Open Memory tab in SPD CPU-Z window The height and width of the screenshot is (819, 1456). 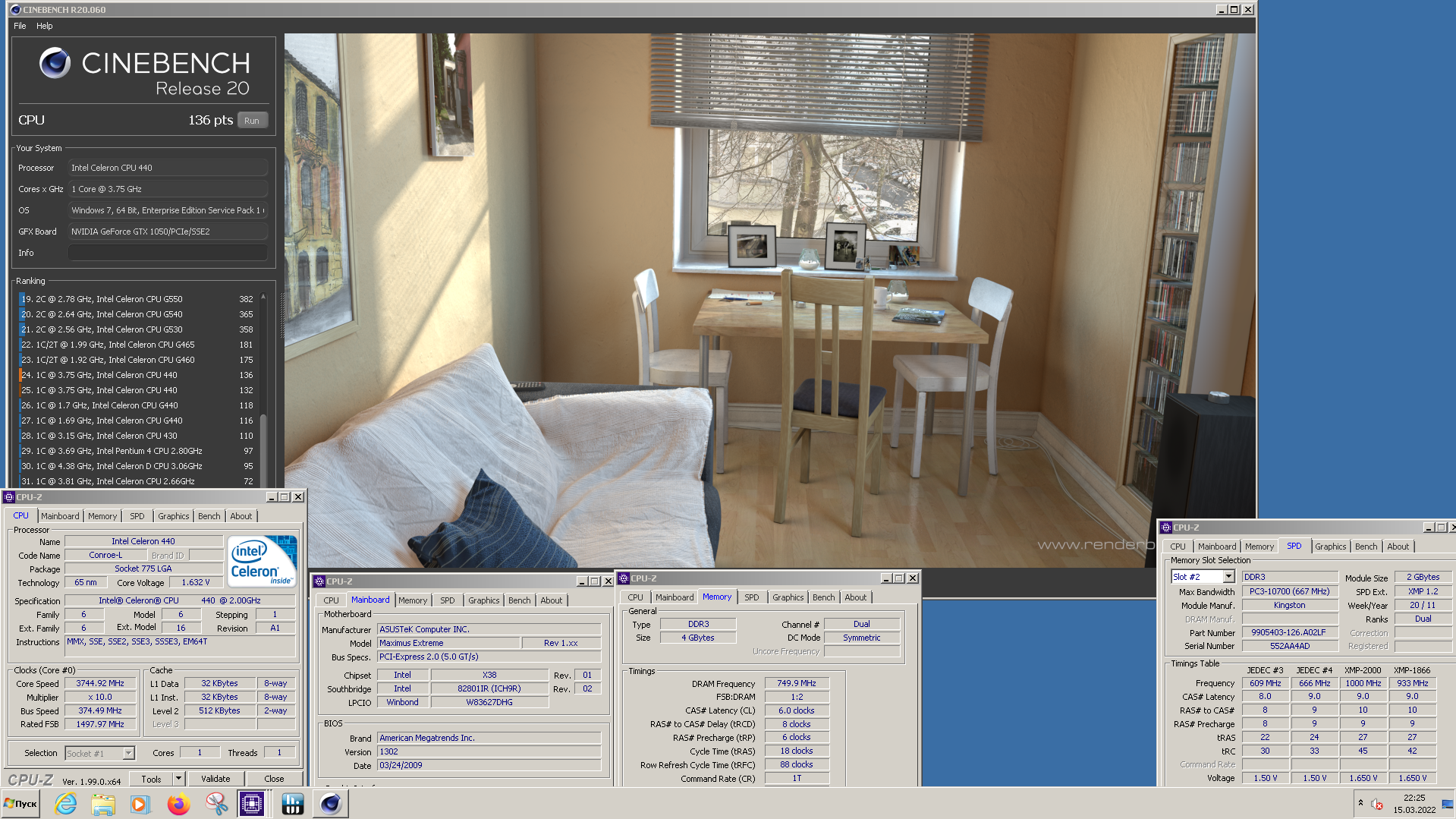[x=1259, y=547]
